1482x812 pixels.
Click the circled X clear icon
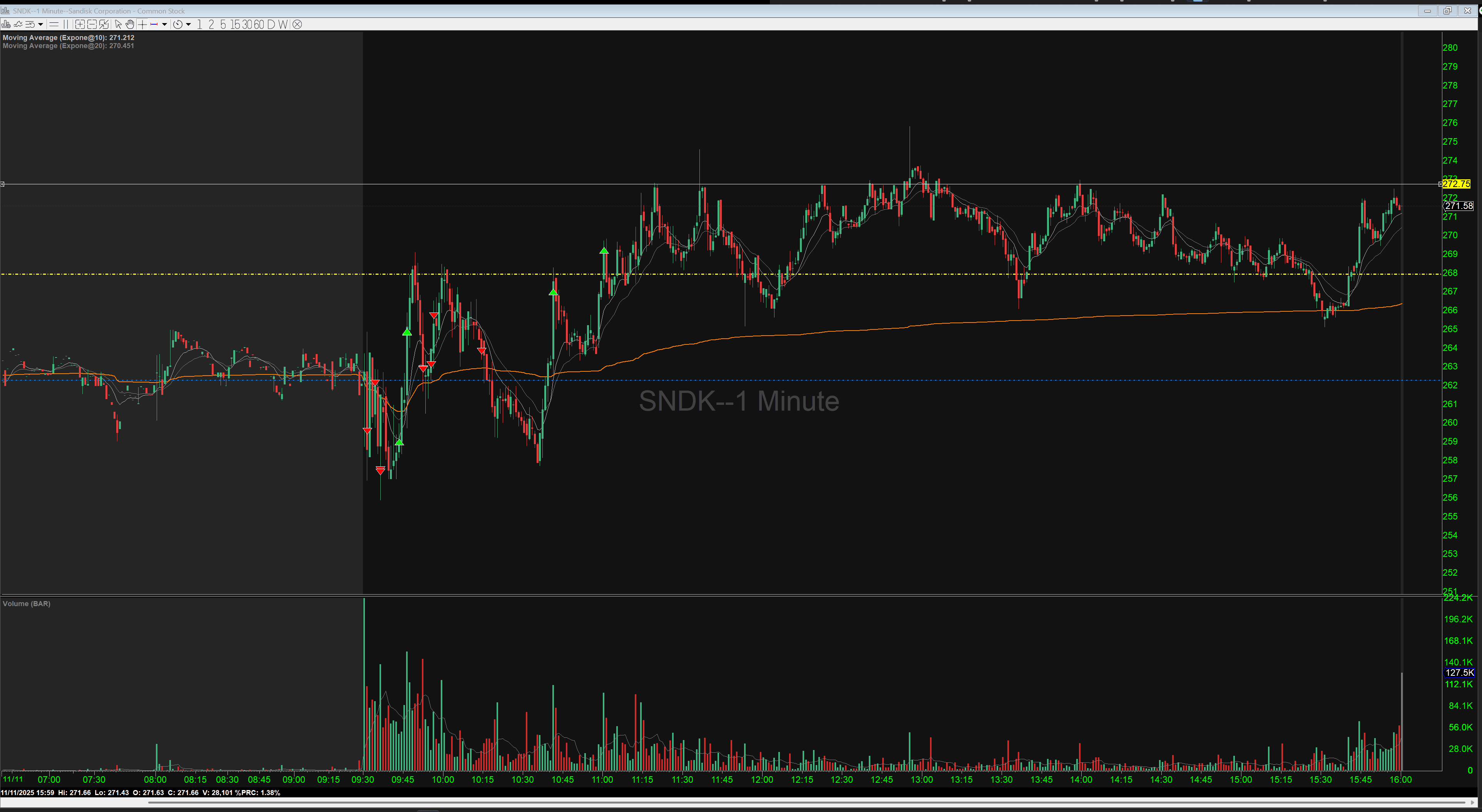(x=297, y=24)
